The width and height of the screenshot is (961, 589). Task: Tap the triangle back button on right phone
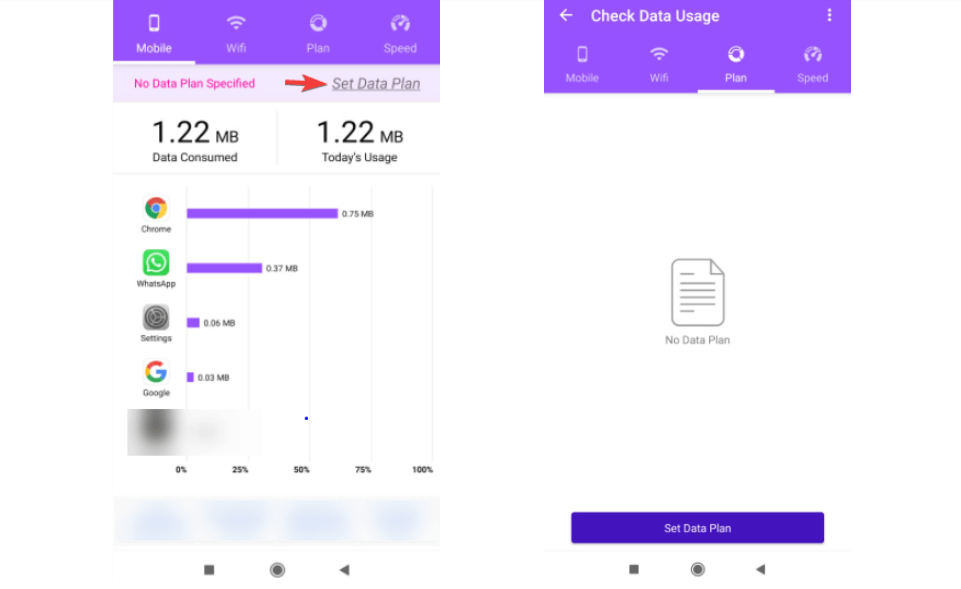[761, 569]
